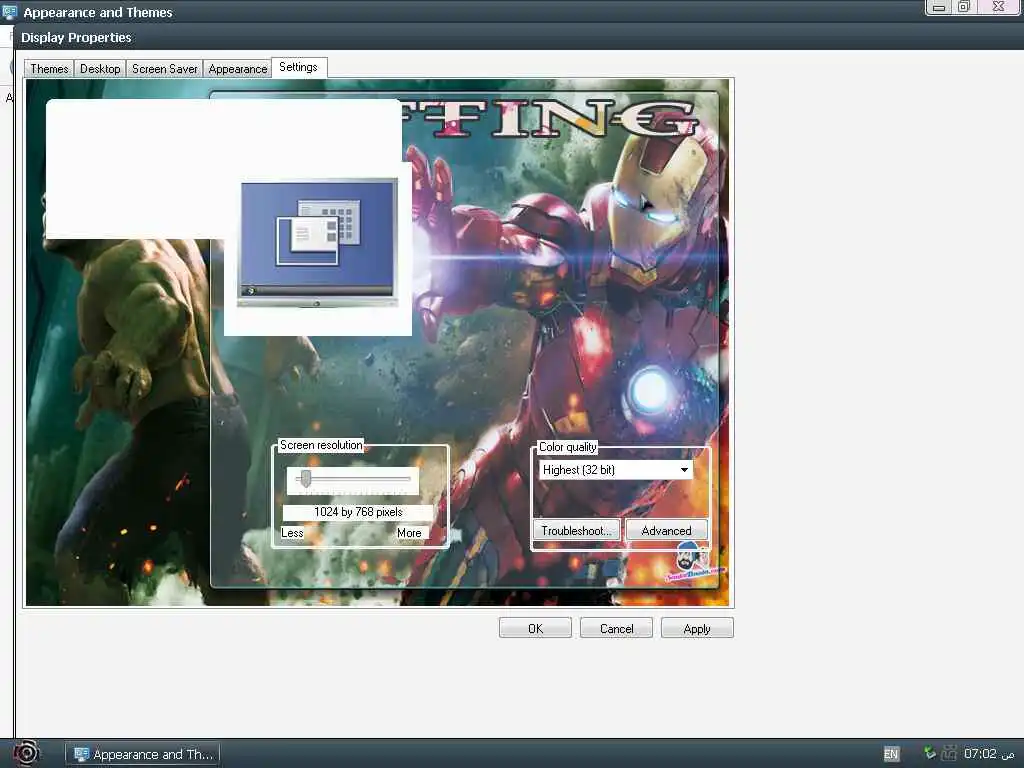Minimize the Appearance and Themes window

click(x=939, y=7)
